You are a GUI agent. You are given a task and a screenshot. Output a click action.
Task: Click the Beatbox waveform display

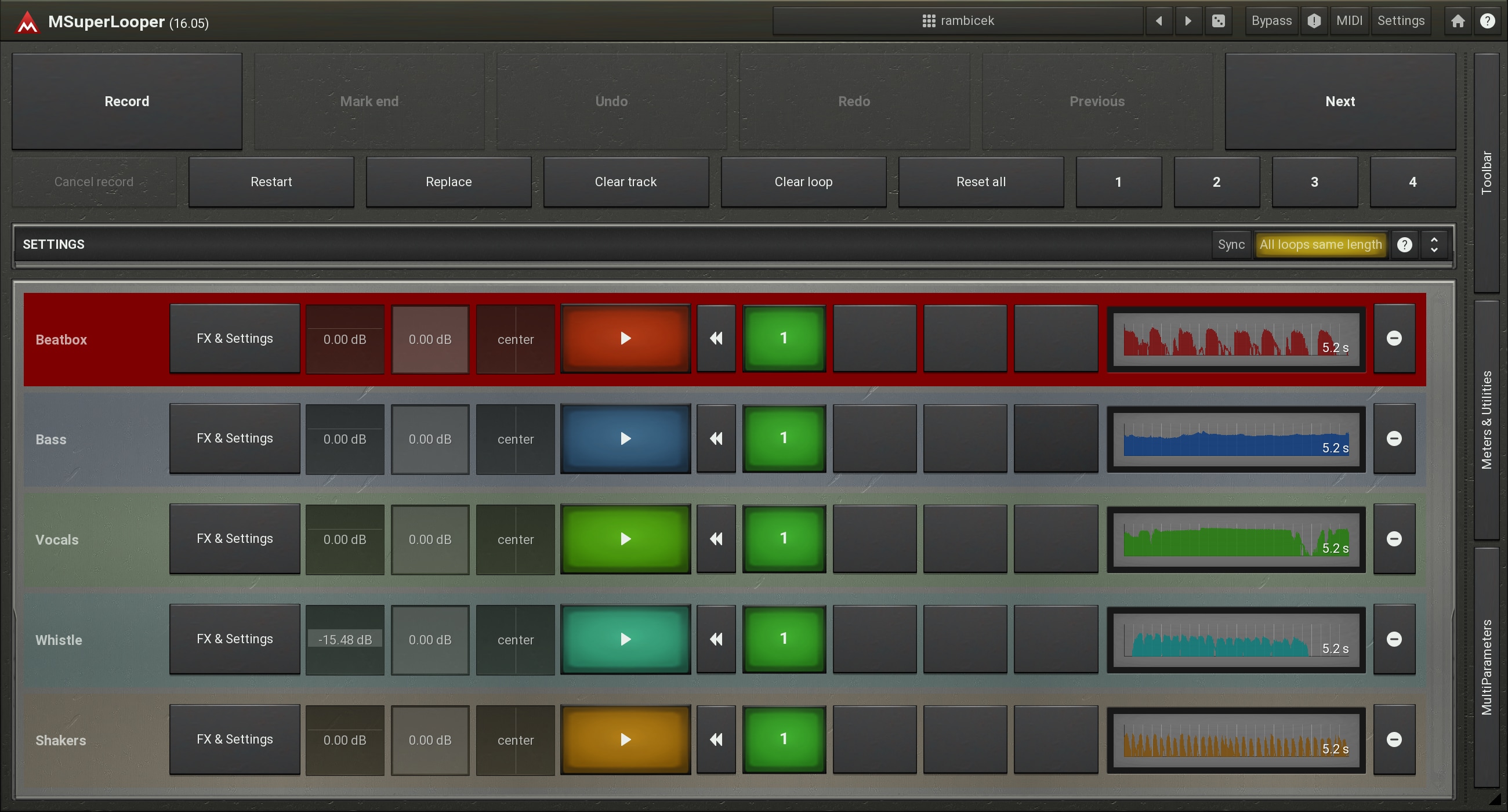click(1236, 339)
